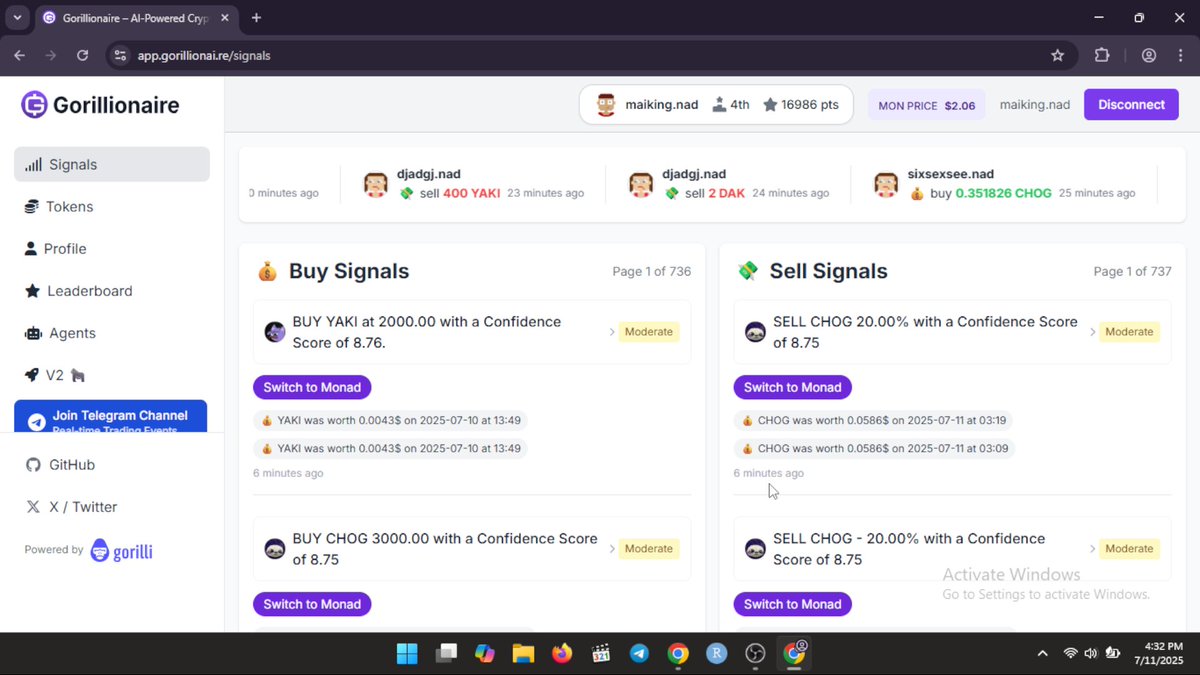Viewport: 1200px width, 675px height.
Task: Click maiking.nad text beside Disconnect
Action: 1035,104
